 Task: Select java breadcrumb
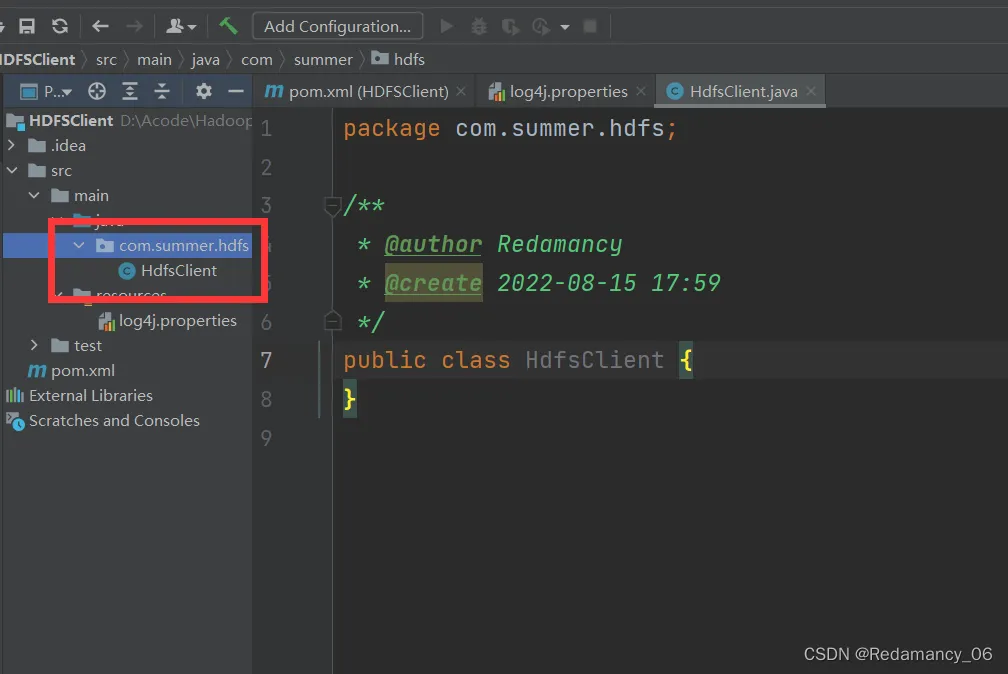click(x=206, y=60)
